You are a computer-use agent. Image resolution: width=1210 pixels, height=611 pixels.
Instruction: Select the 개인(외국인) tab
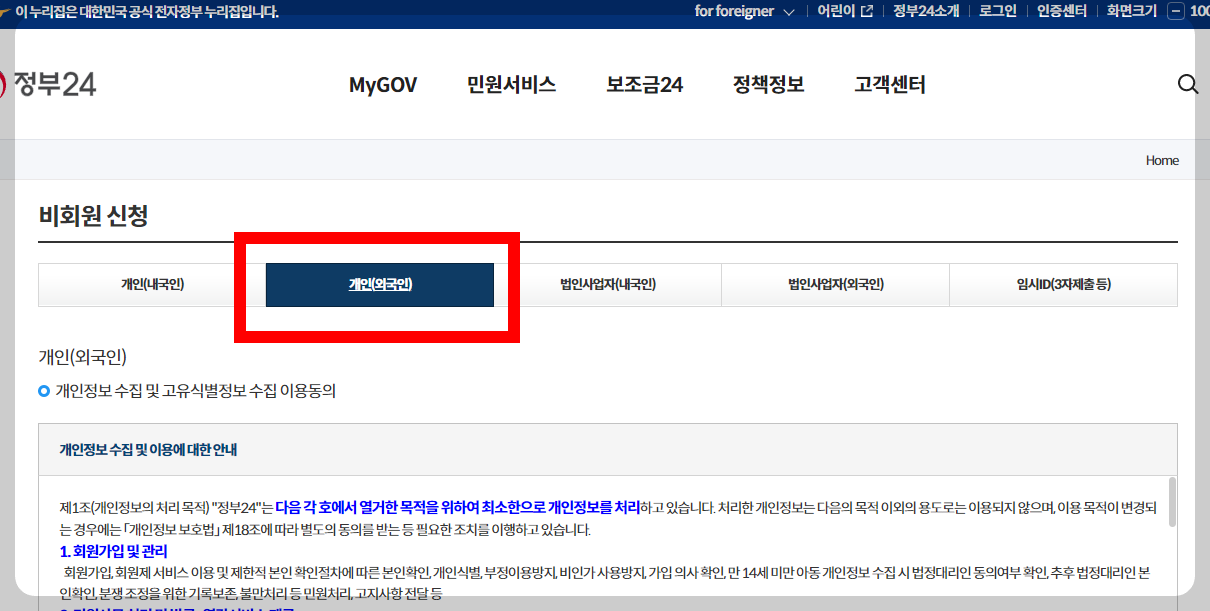pyautogui.click(x=380, y=285)
